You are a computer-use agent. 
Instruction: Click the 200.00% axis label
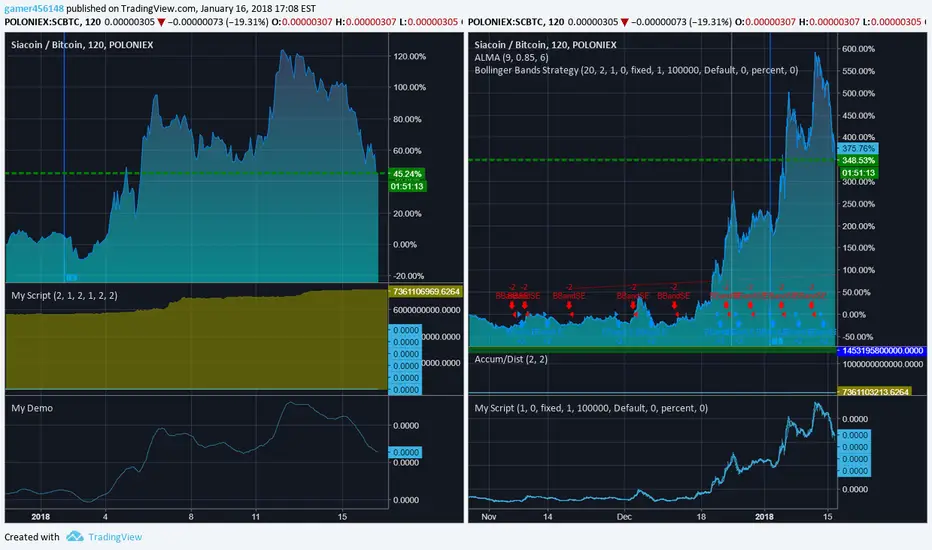click(858, 226)
